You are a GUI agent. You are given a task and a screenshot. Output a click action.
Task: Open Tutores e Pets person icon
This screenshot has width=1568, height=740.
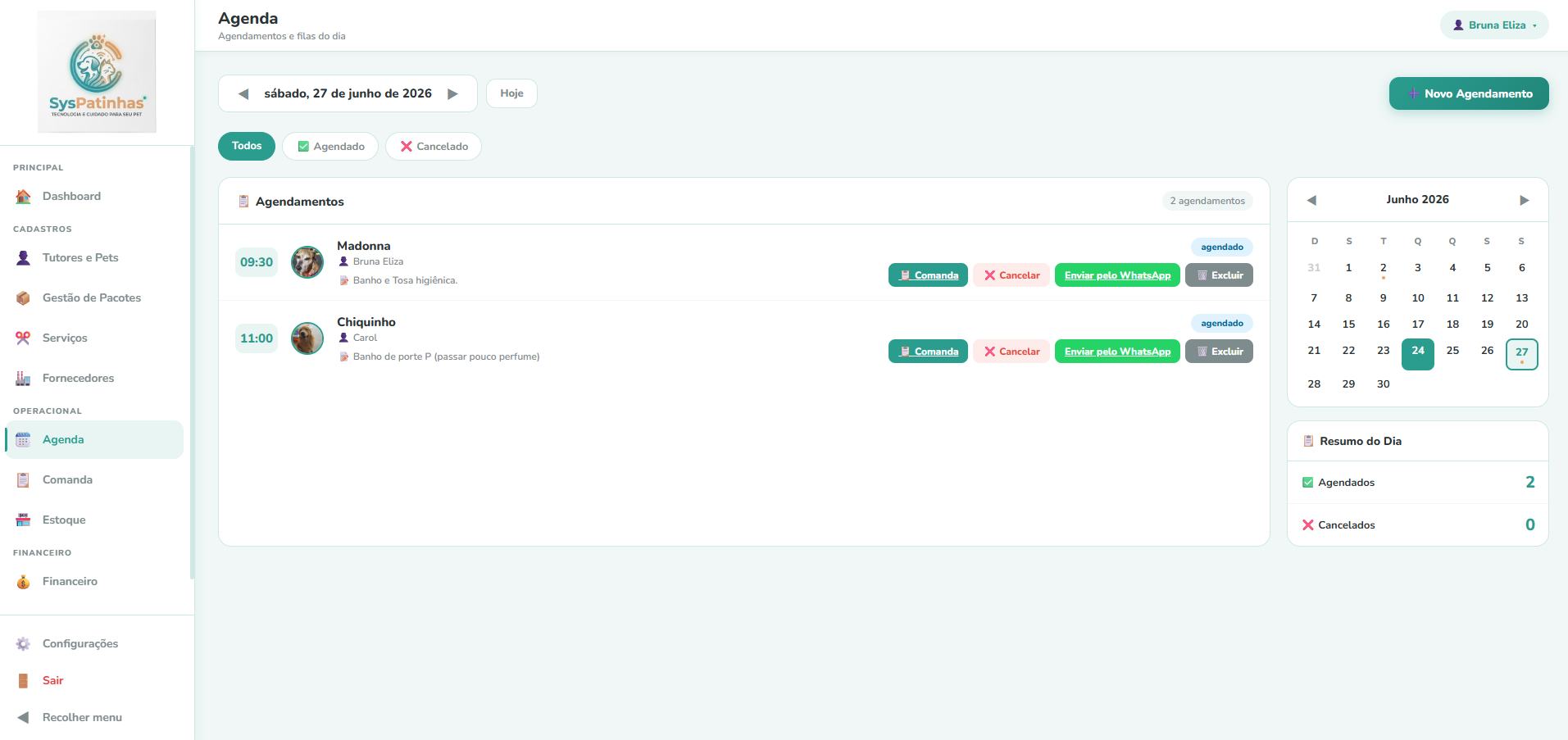tap(23, 258)
